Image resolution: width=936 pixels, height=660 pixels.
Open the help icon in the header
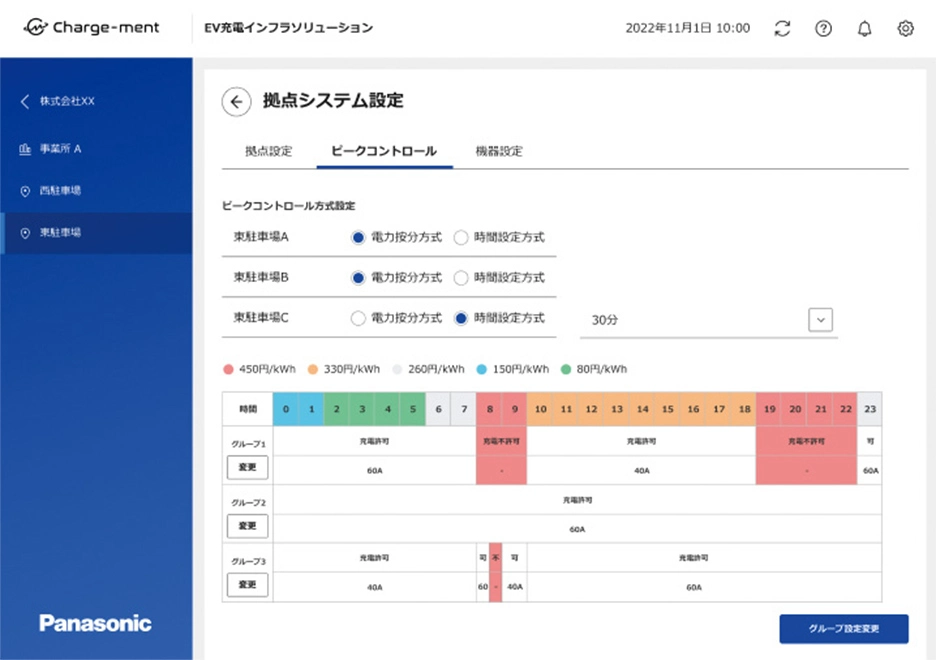pos(823,28)
